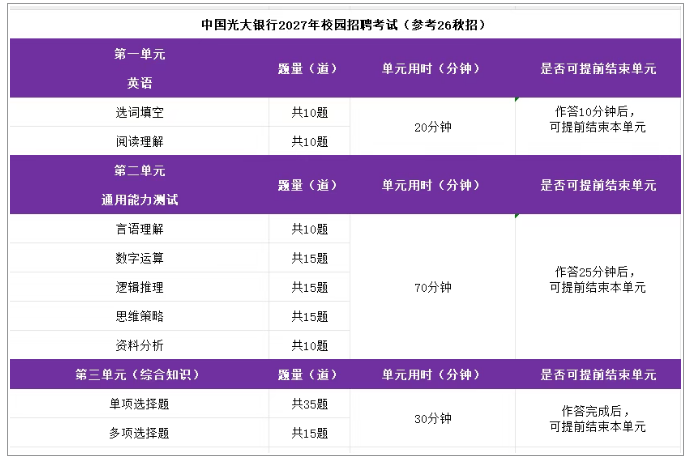Click the 作答完成后 early-finish note
690x463 pixels.
click(x=597, y=419)
